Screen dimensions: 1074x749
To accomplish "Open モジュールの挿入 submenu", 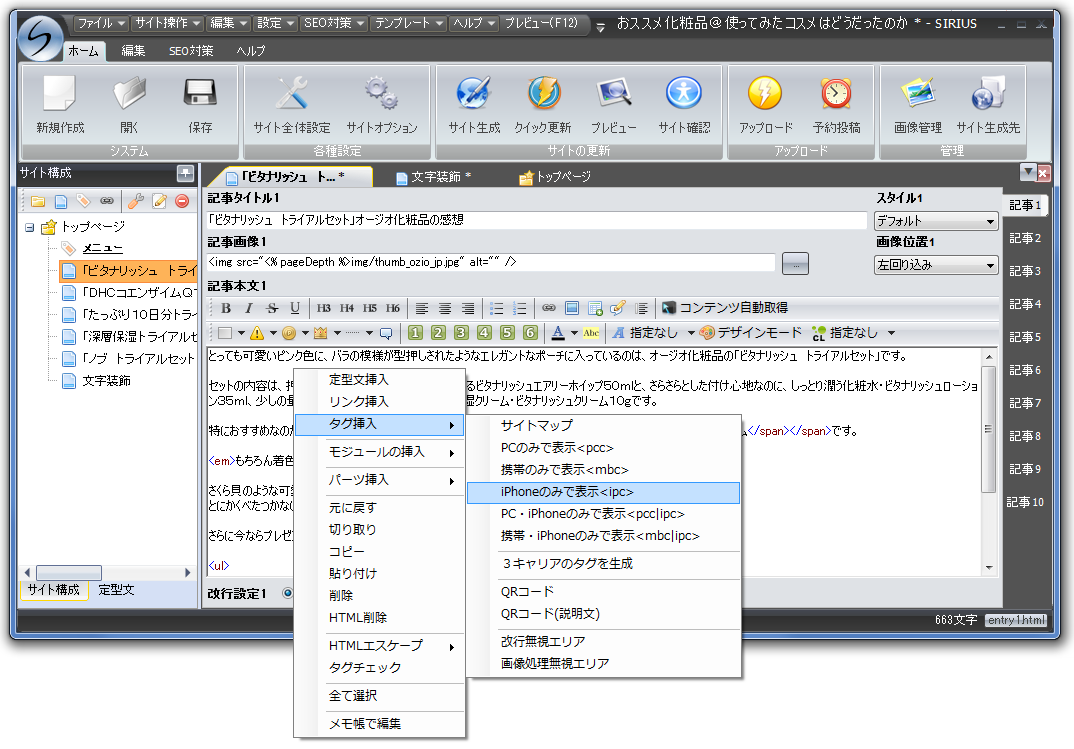I will pyautogui.click(x=379, y=453).
